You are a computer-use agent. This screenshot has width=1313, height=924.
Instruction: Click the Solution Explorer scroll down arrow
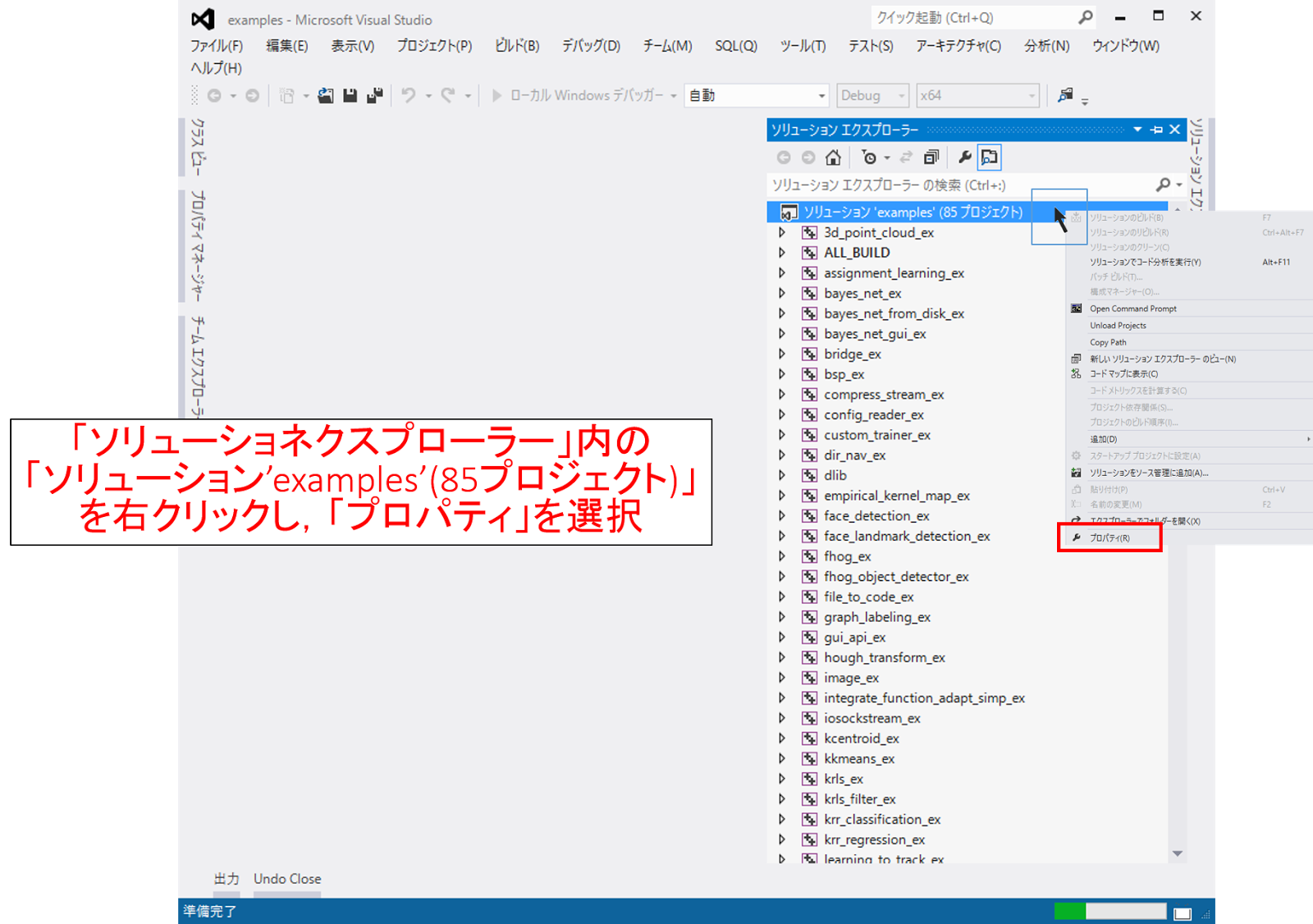(x=1178, y=853)
